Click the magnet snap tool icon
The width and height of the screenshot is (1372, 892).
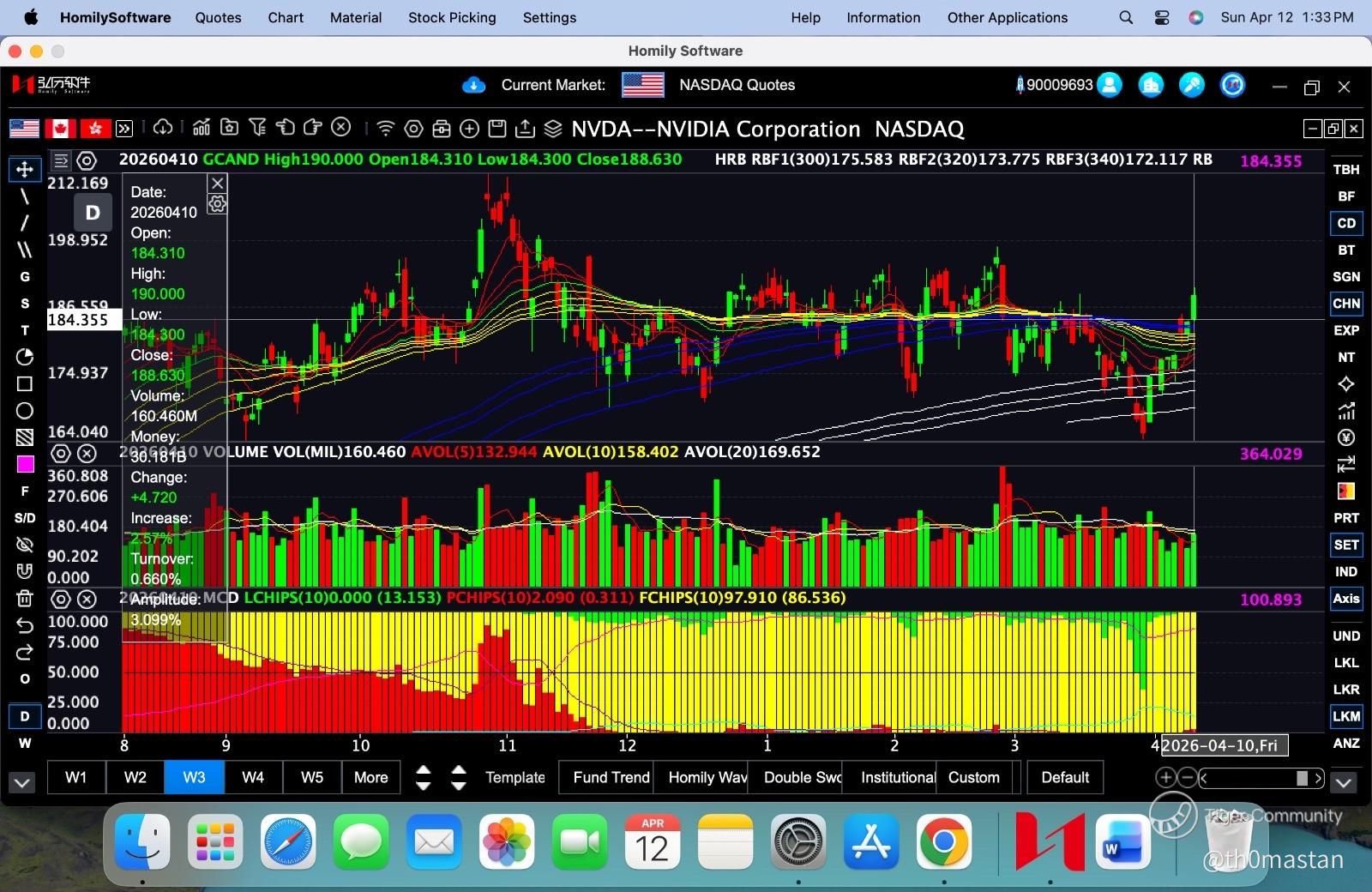[25, 571]
